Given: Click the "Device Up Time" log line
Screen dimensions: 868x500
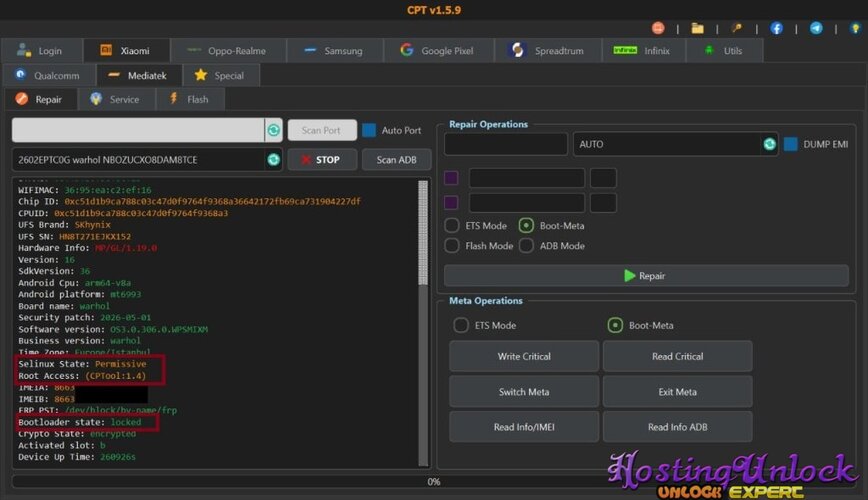Looking at the screenshot, I should tap(76, 457).
